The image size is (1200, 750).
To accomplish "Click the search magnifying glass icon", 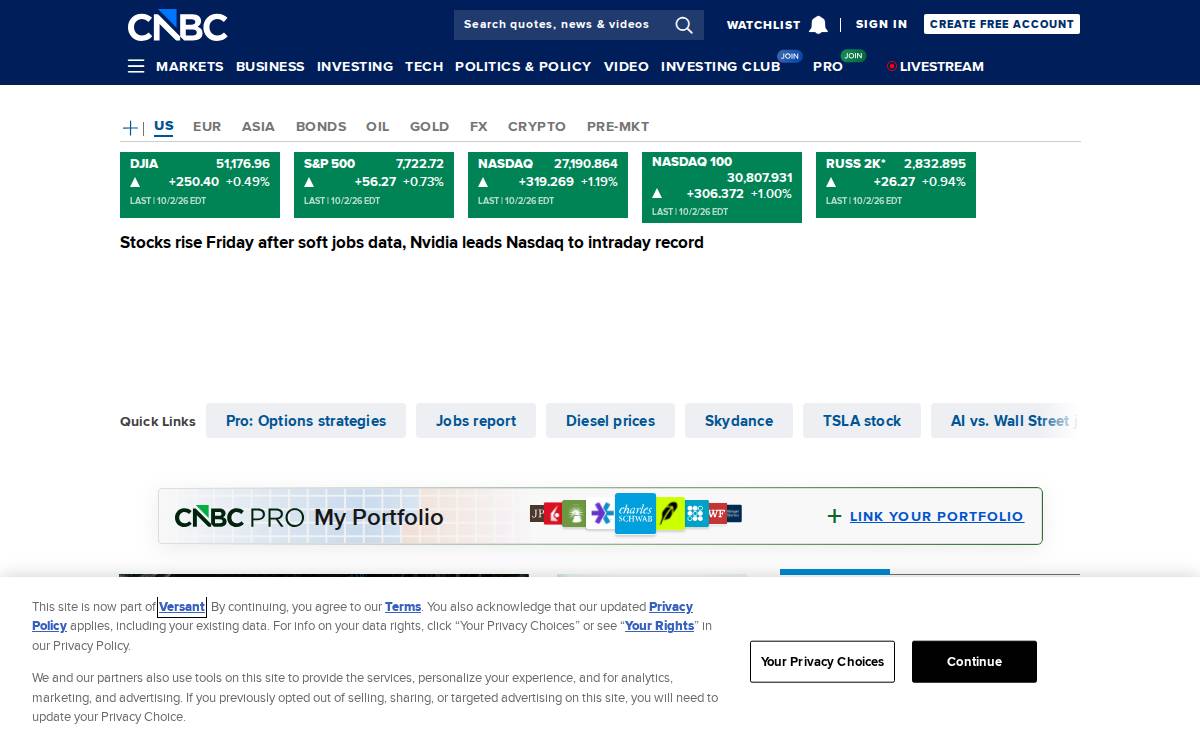I will (x=684, y=25).
